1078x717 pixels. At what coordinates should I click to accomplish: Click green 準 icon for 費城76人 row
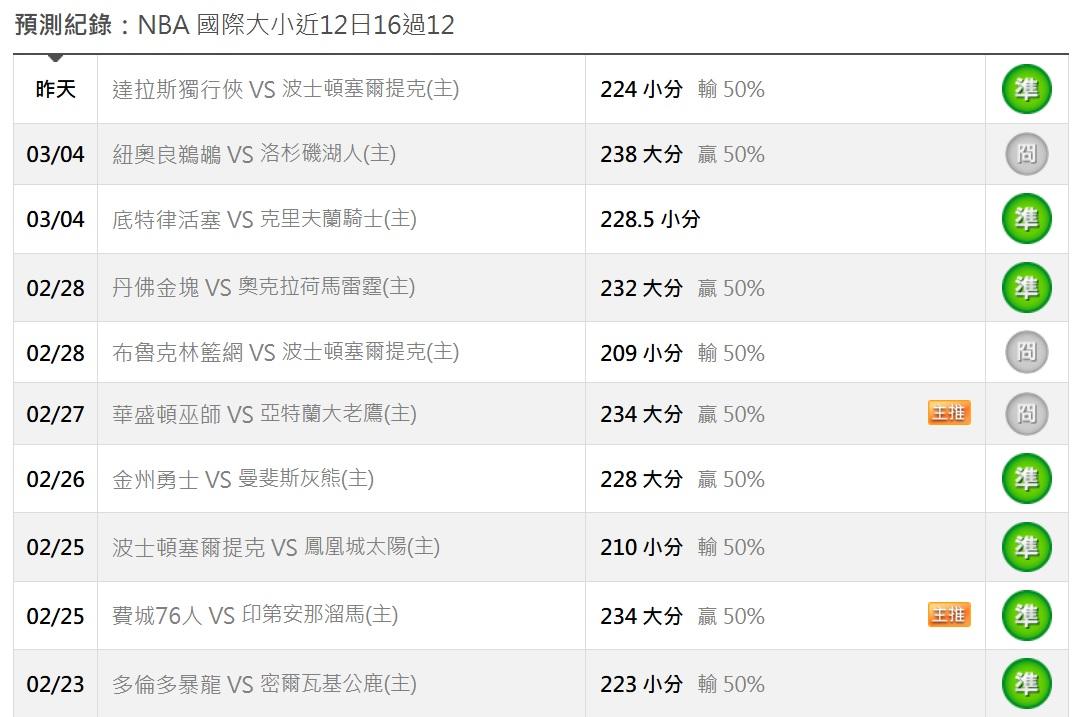(1026, 616)
